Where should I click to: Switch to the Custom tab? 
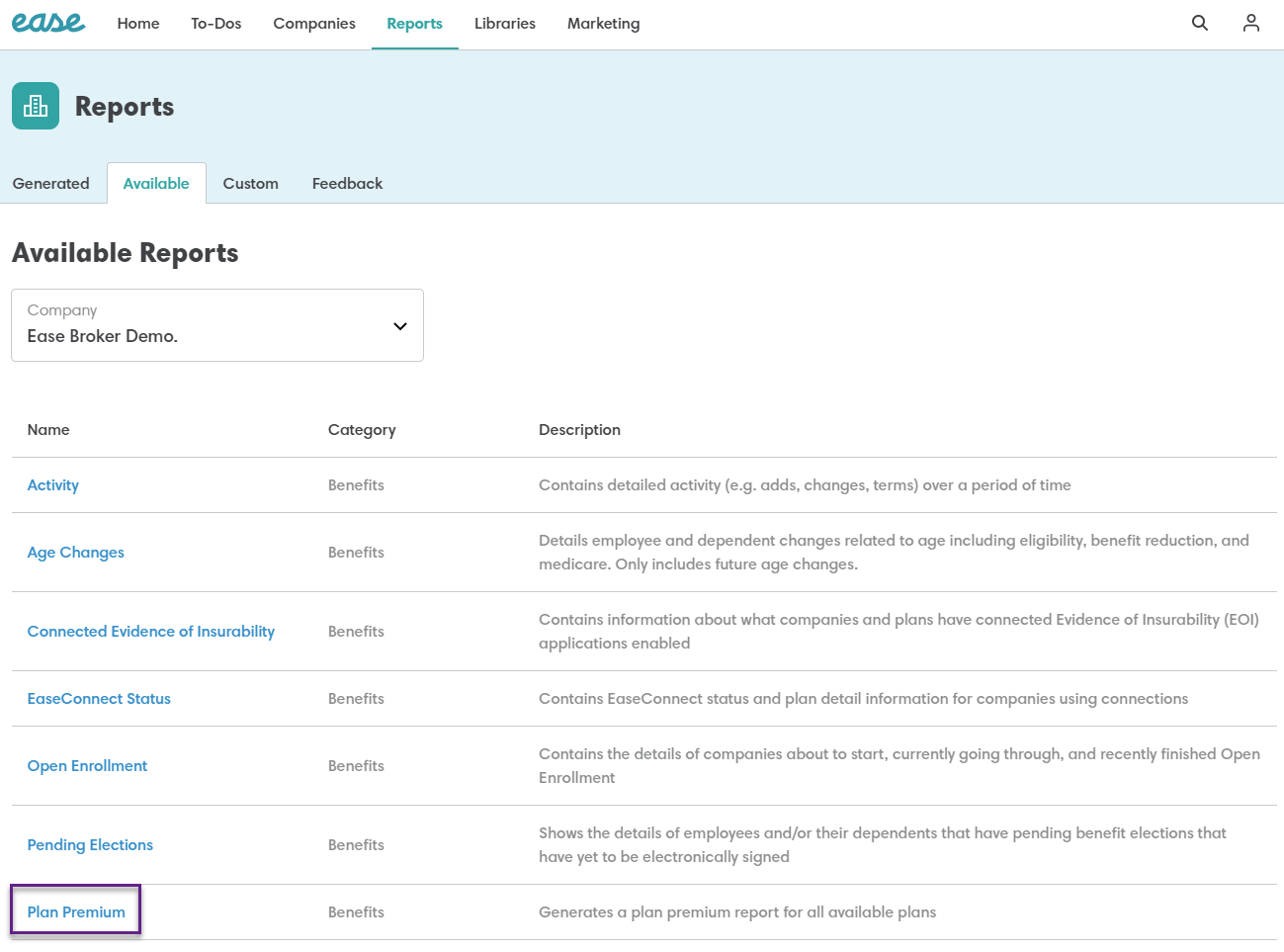[251, 184]
